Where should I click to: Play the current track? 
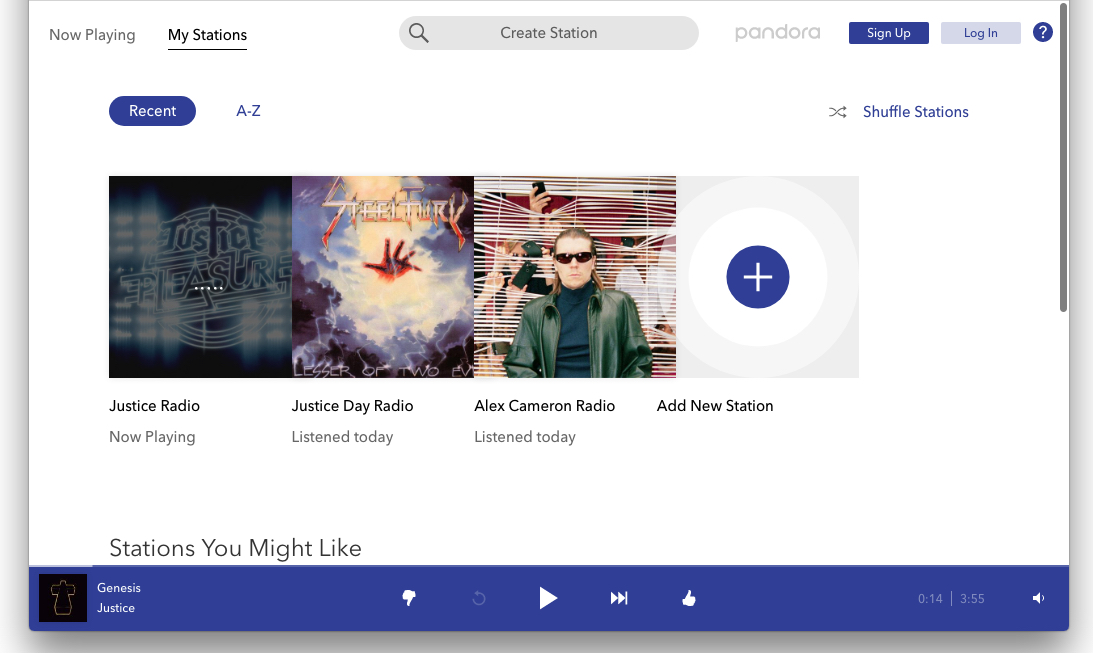548,598
